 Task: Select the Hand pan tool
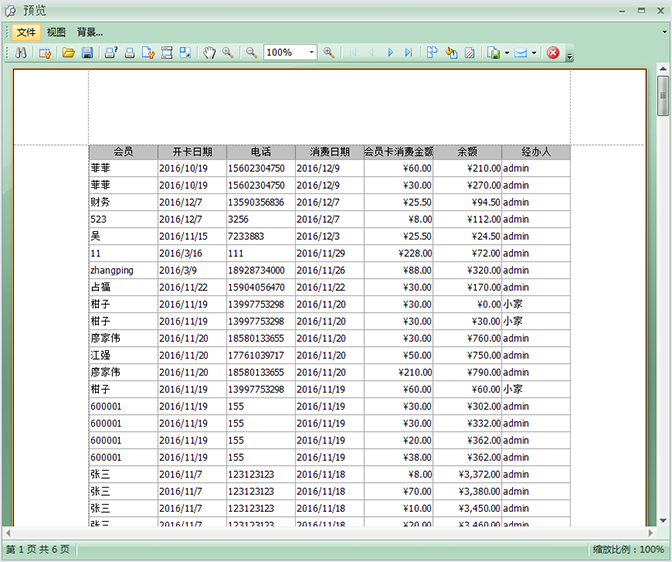click(x=210, y=52)
